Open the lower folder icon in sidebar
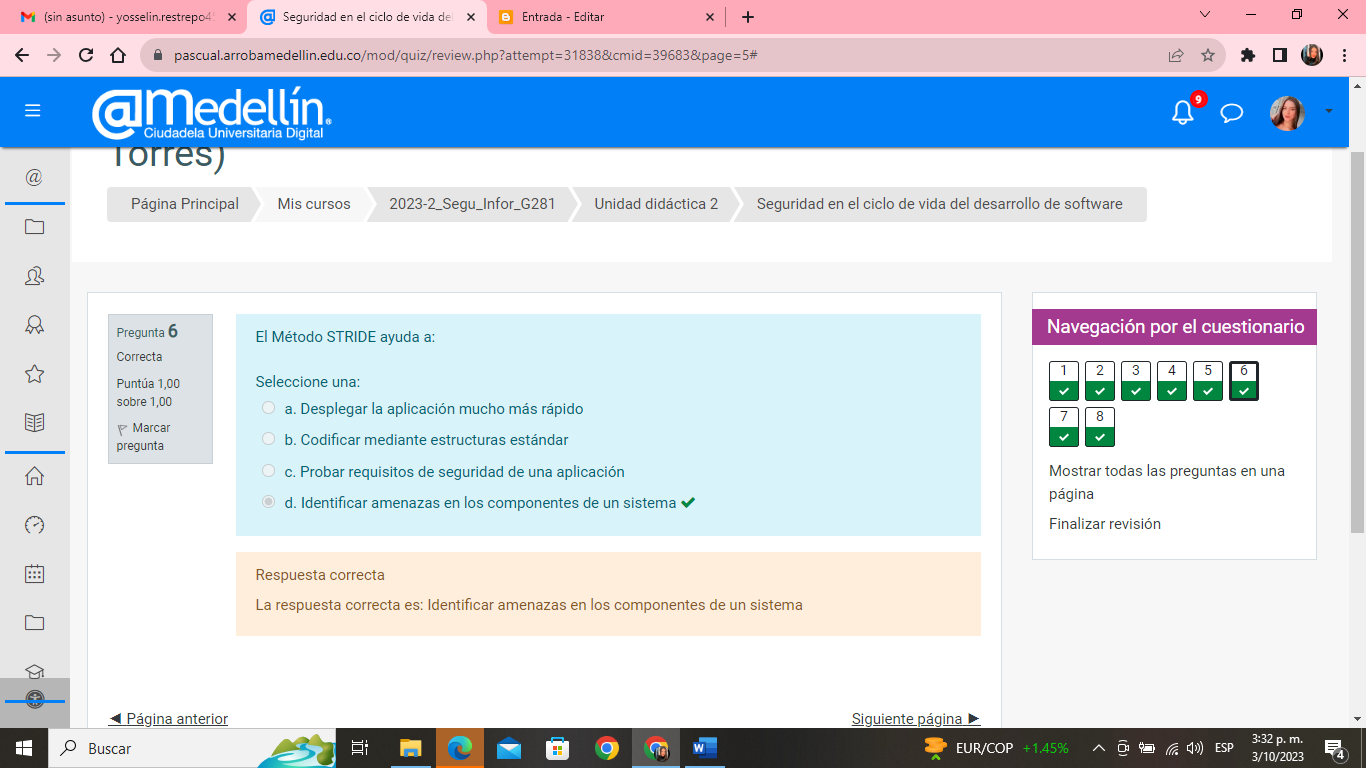This screenshot has height=768, width=1366. (34, 623)
